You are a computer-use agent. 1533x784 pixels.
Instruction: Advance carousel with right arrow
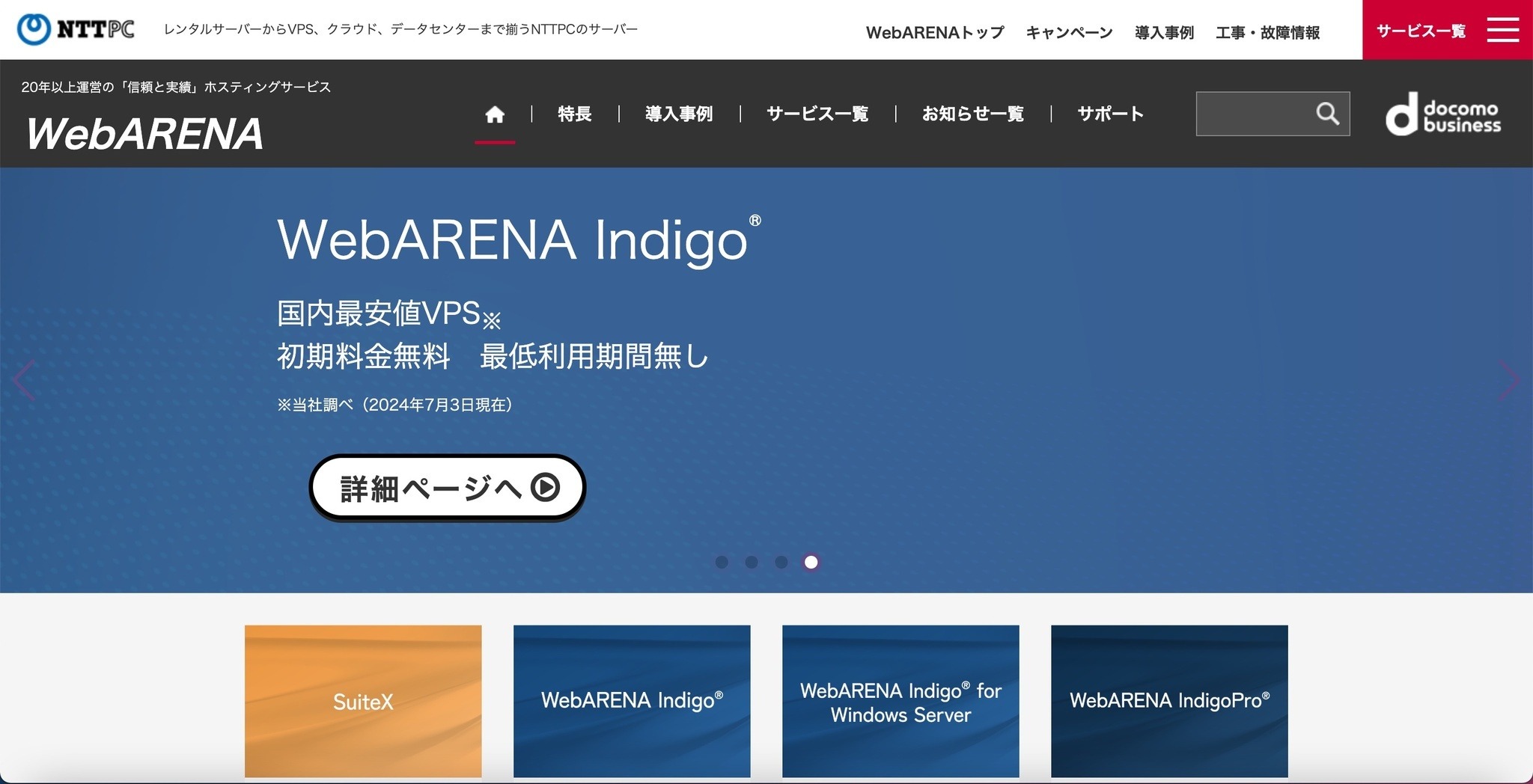1508,380
